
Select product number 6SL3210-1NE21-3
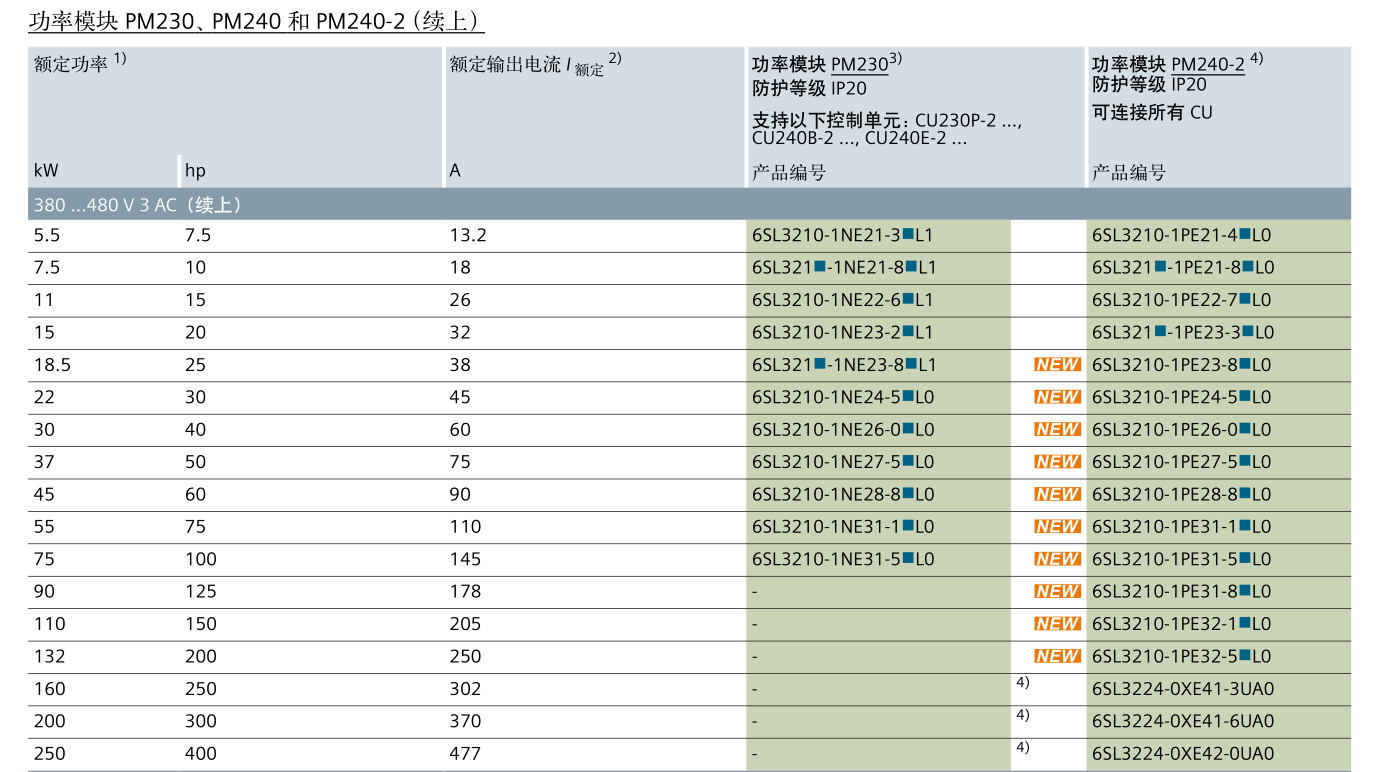tap(842, 236)
